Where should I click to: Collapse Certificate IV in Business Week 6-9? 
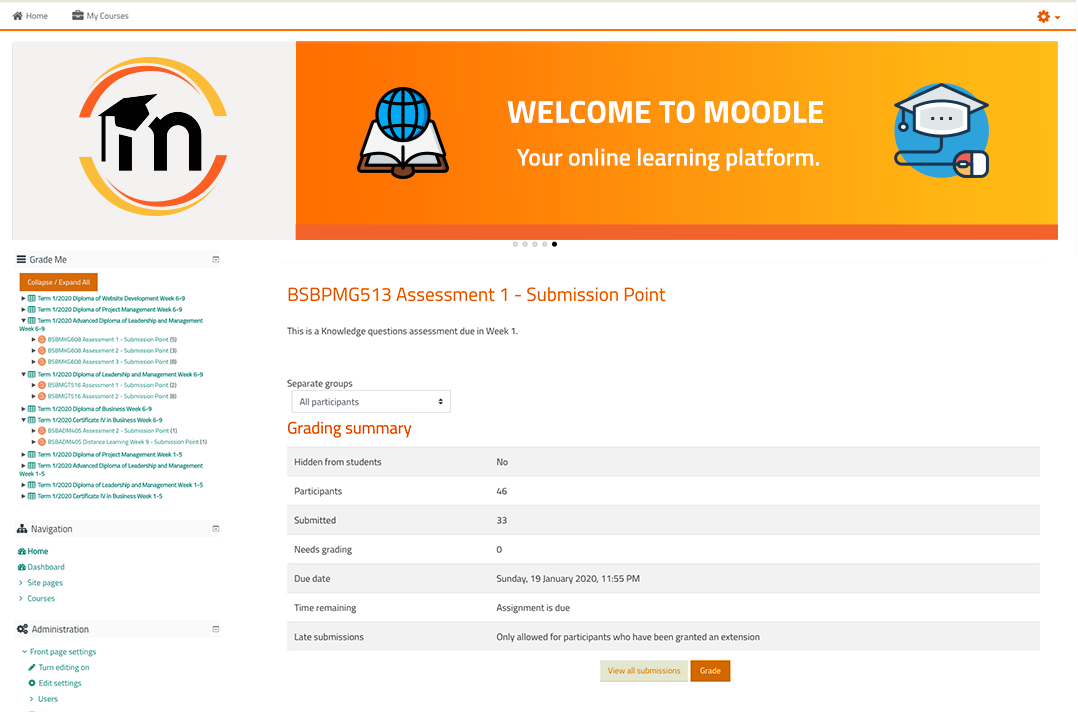click(x=23, y=419)
